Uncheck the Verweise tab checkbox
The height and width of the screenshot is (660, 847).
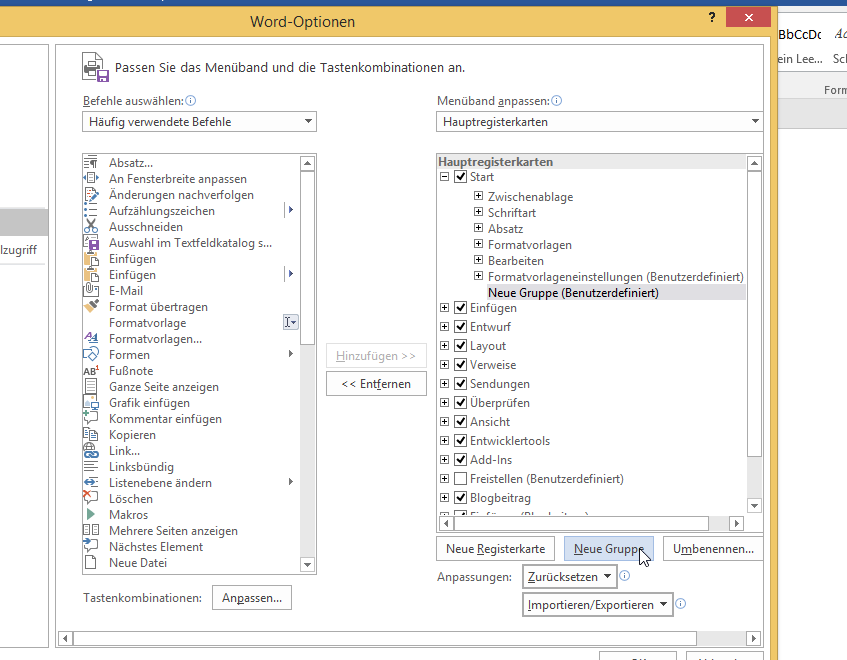[460, 365]
